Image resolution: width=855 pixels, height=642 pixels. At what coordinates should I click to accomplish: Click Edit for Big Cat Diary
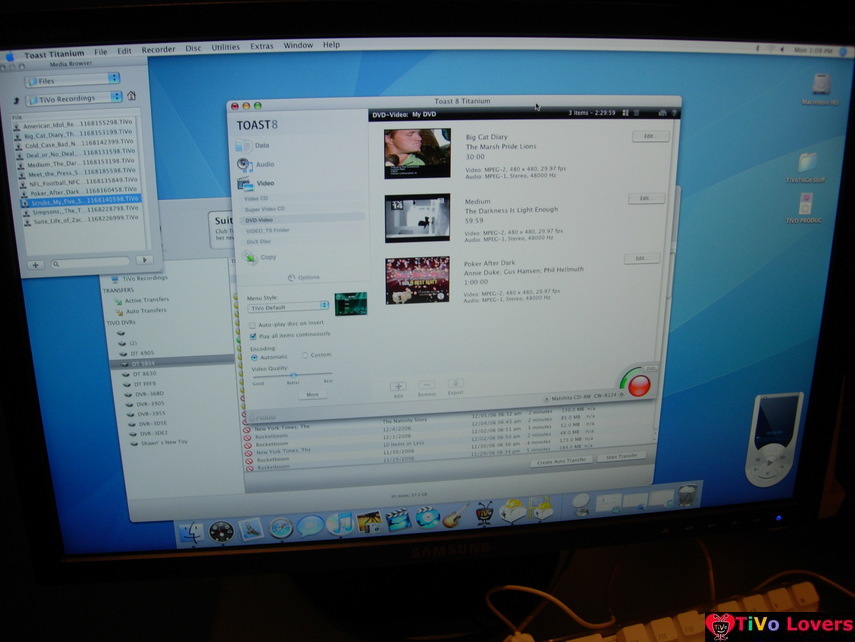click(x=648, y=136)
